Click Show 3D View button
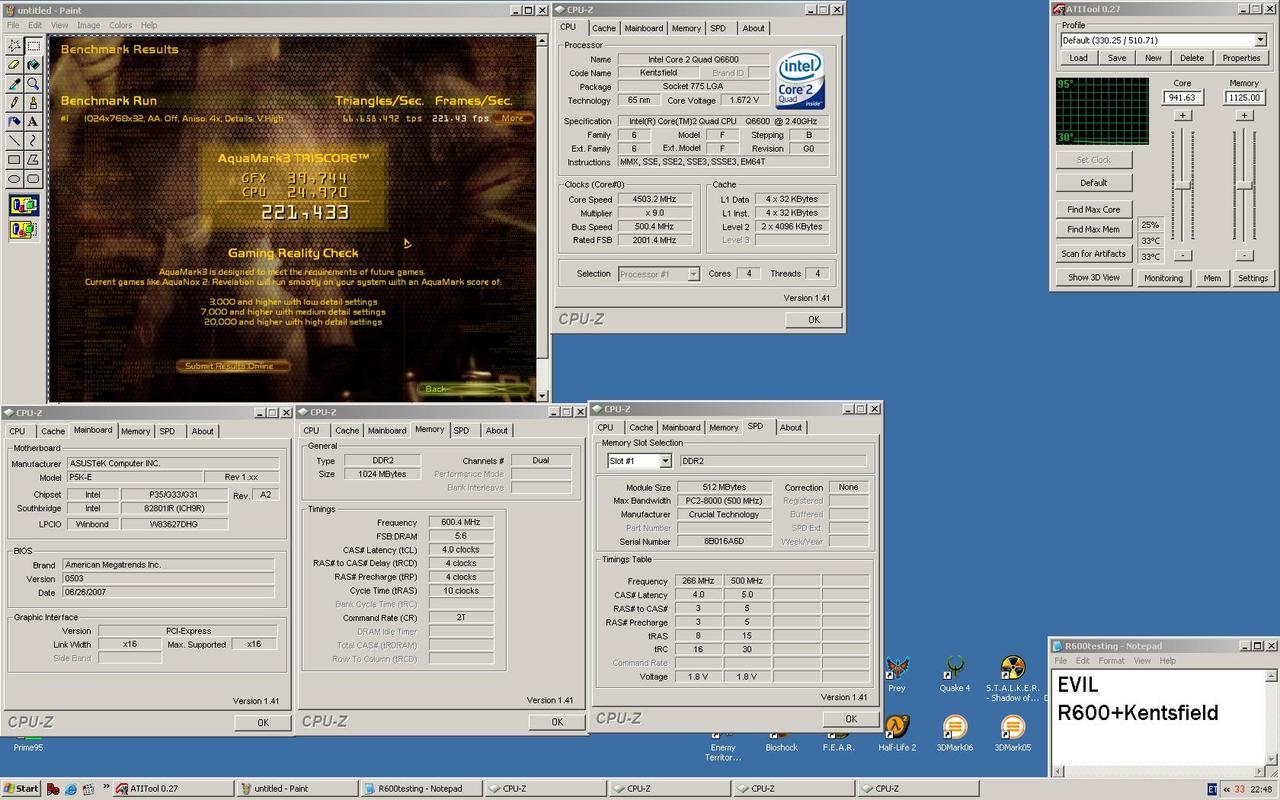 point(1094,278)
